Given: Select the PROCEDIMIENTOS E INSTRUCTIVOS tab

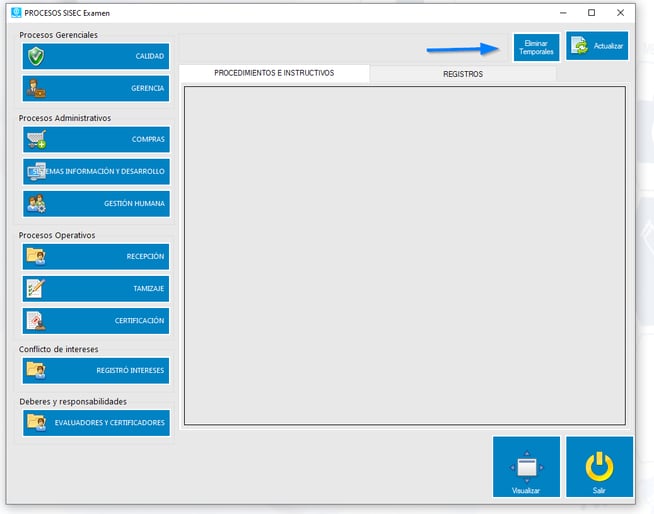Looking at the screenshot, I should pos(274,74).
